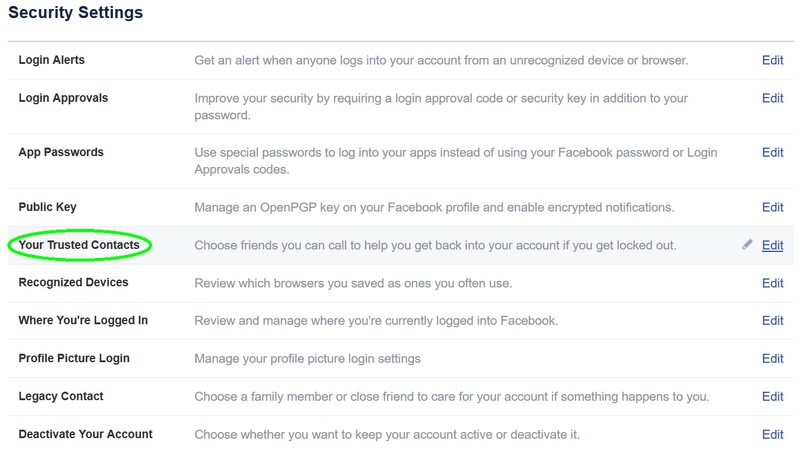This screenshot has width=800, height=452.
Task: Open Edit for App Passwords
Action: pyautogui.click(x=772, y=152)
